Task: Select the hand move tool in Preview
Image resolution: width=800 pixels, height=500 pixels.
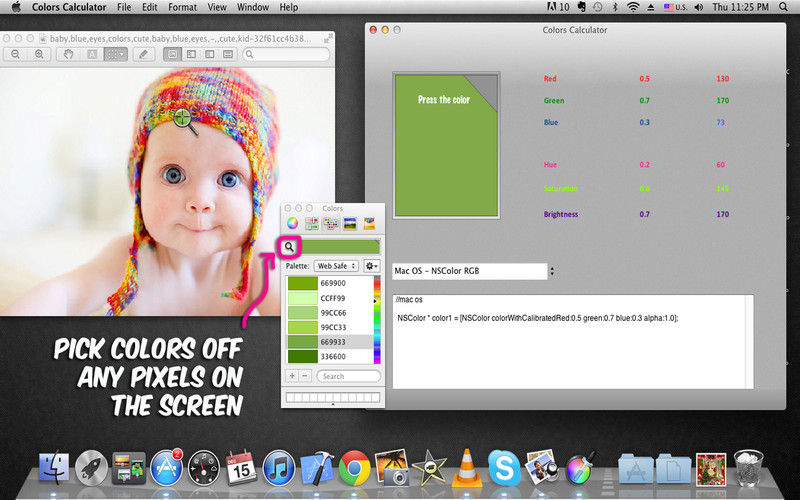Action: point(69,54)
